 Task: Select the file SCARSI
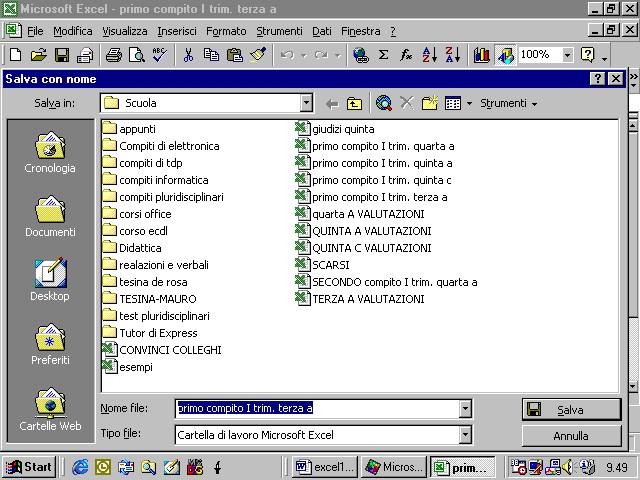322,265
